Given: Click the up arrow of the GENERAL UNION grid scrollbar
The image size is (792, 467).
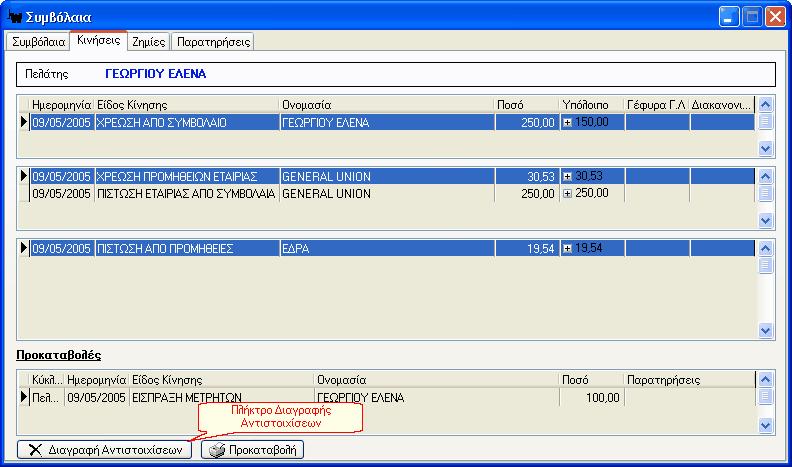Looking at the screenshot, I should pos(766,176).
